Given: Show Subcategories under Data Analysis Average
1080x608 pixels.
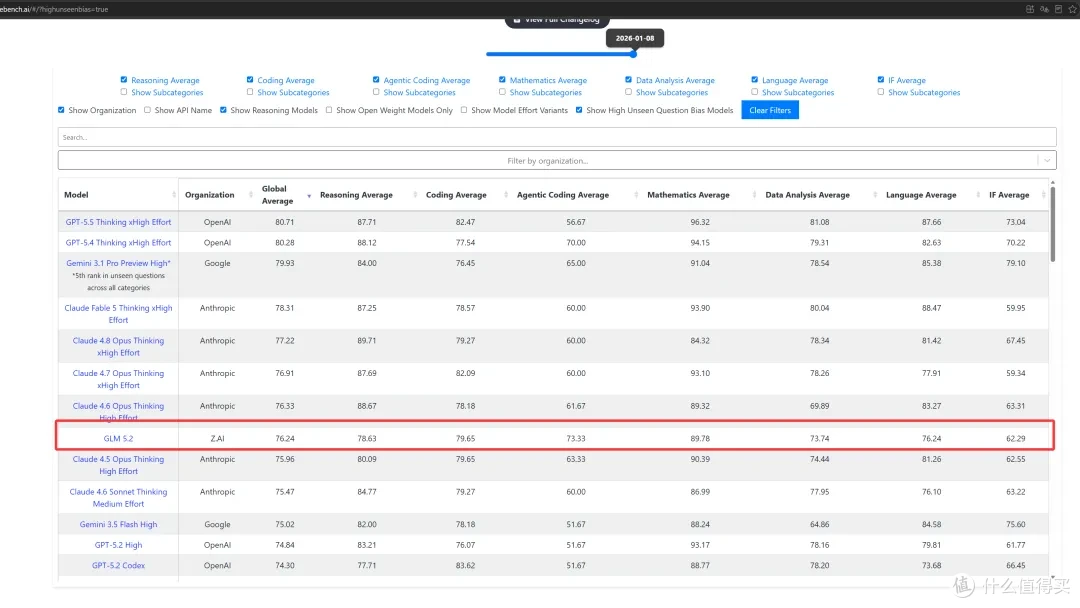Looking at the screenshot, I should (628, 92).
